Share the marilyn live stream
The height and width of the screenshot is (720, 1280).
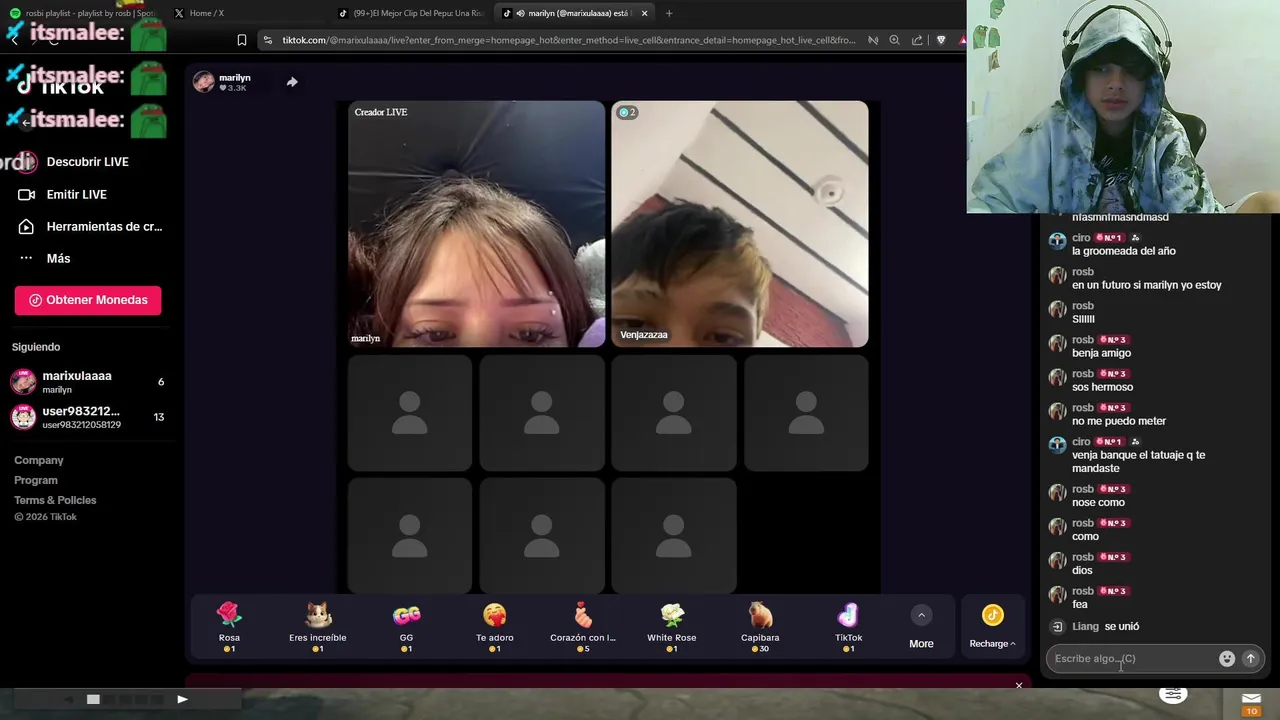tap(292, 82)
